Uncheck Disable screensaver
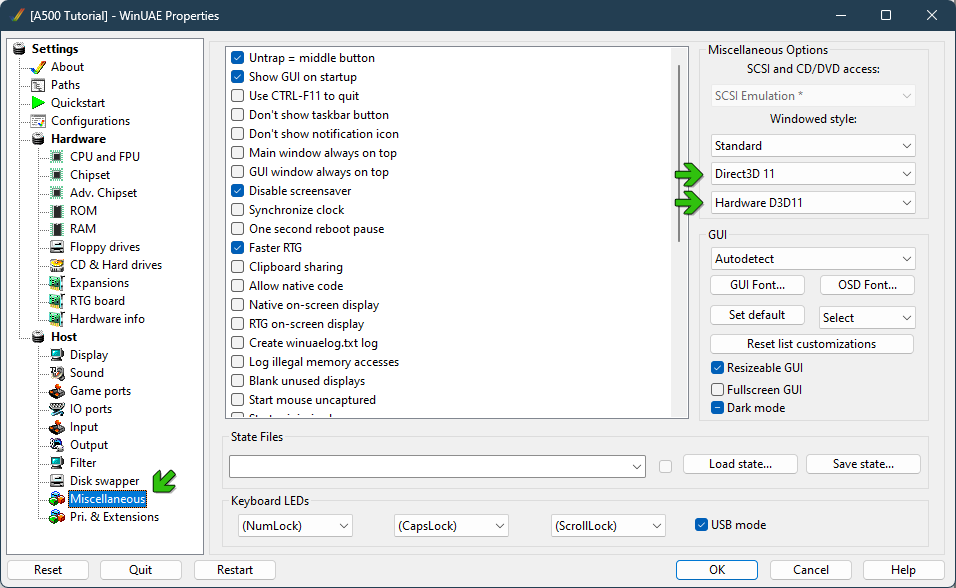The width and height of the screenshot is (956, 588). (x=238, y=191)
